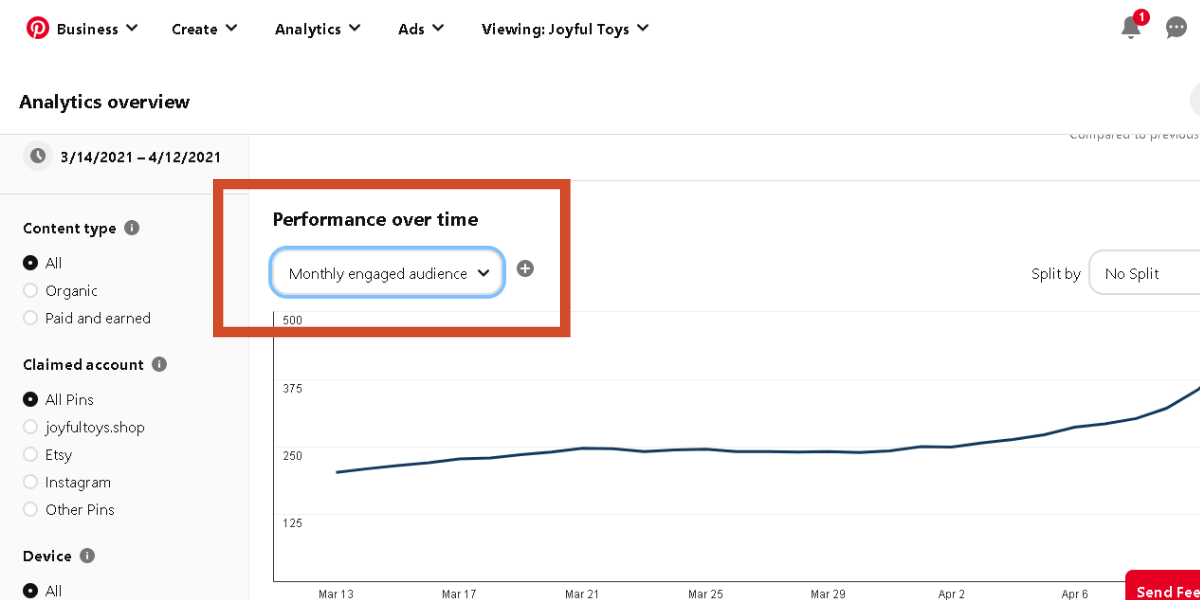Click the clock icon beside date range
This screenshot has height=600, width=1200.
coord(37,156)
